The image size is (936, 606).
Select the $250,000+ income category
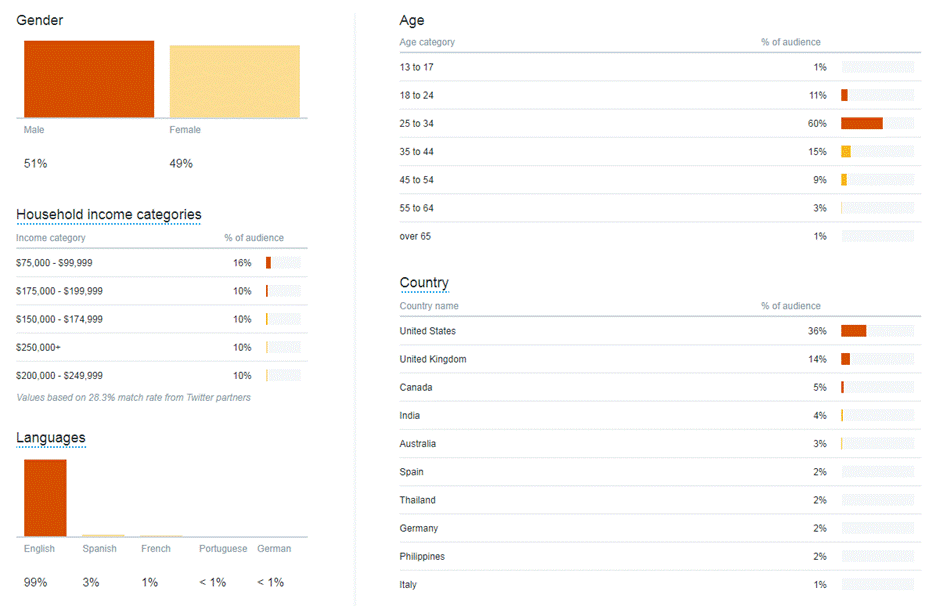coord(39,347)
